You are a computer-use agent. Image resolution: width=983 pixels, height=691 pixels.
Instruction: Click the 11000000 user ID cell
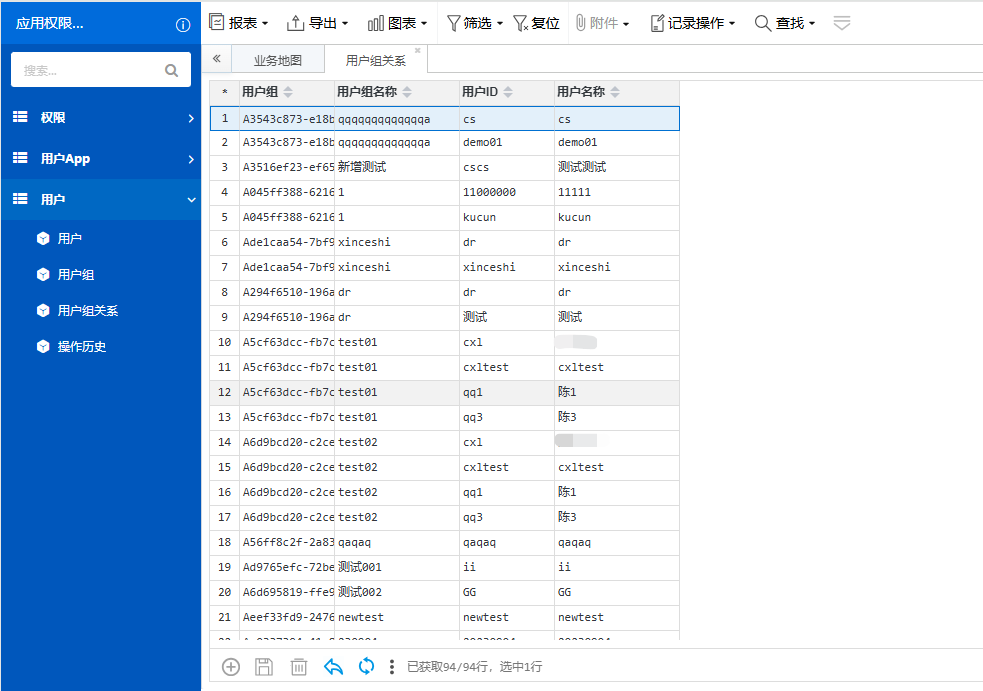(x=507, y=193)
